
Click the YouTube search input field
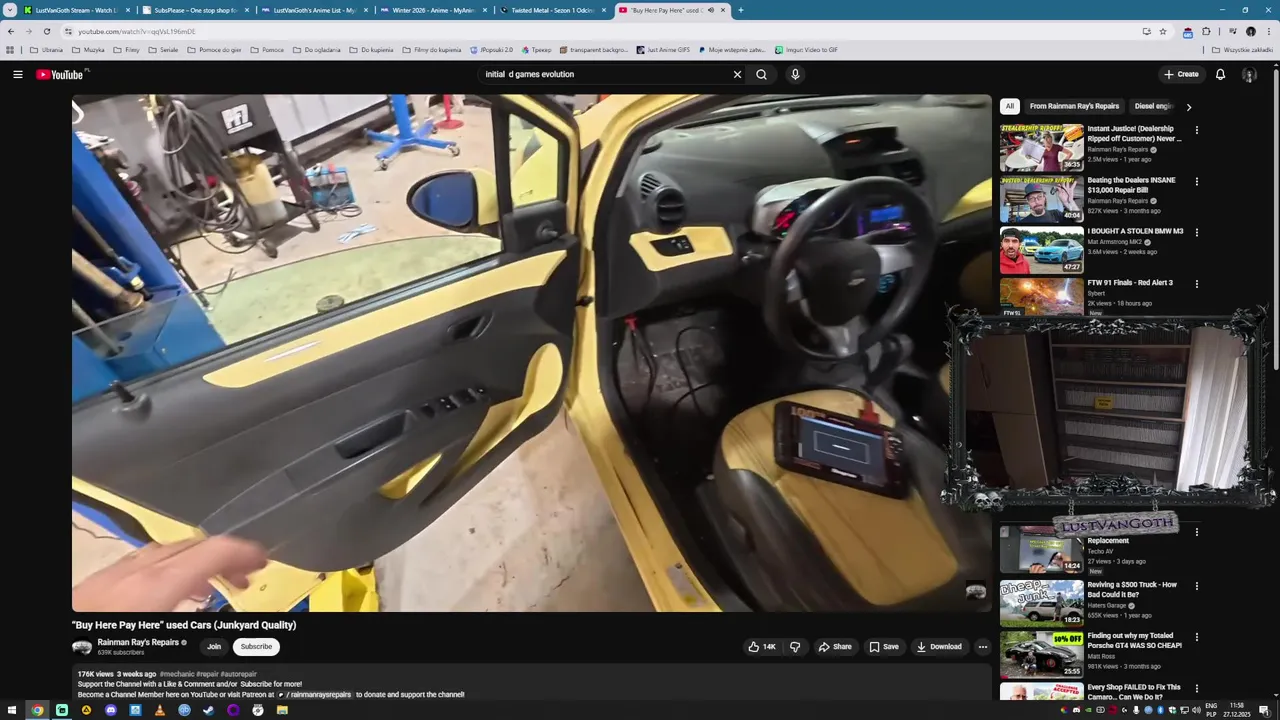(x=605, y=74)
